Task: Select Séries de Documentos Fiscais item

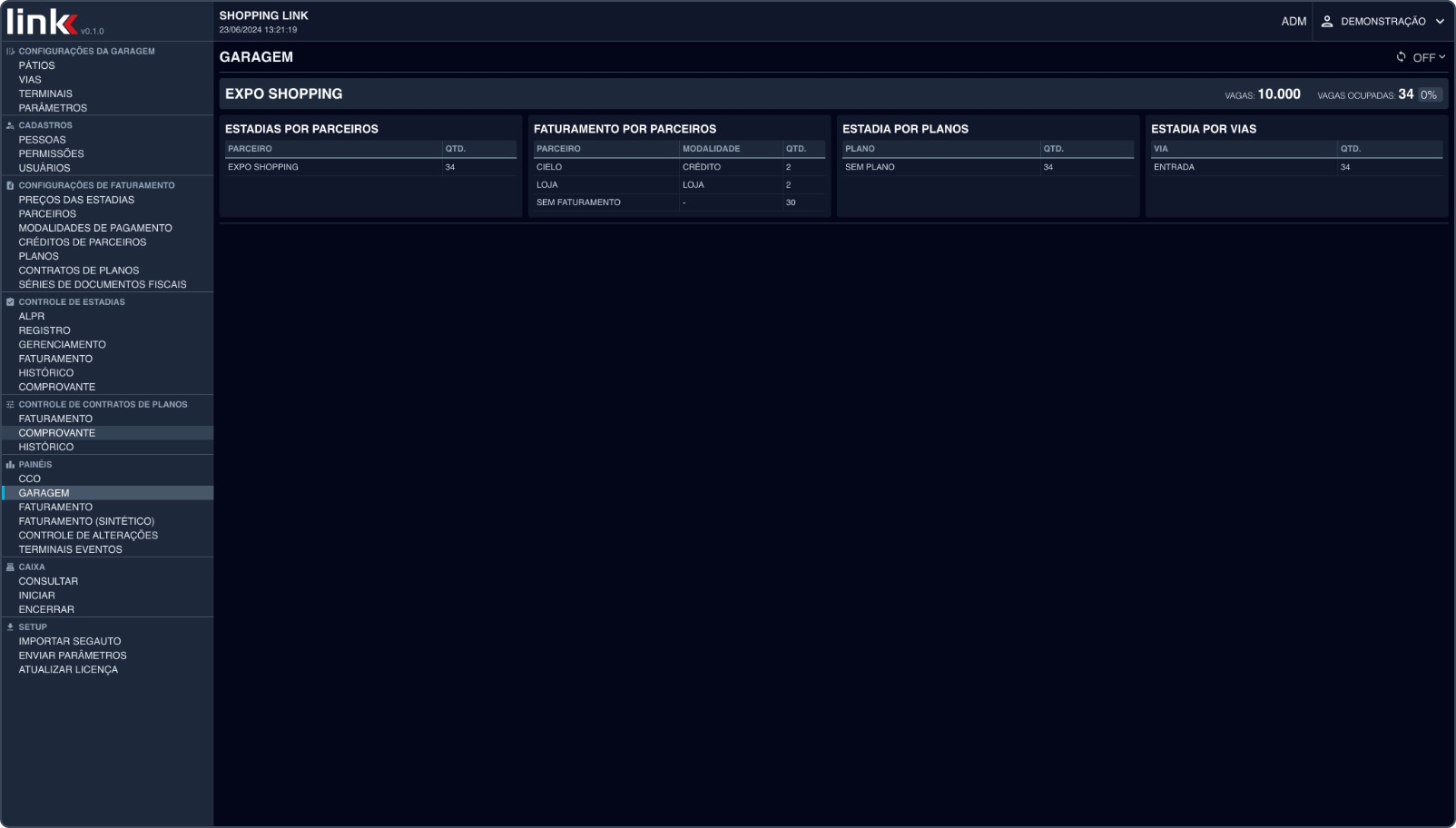Action: pyautogui.click(x=107, y=284)
